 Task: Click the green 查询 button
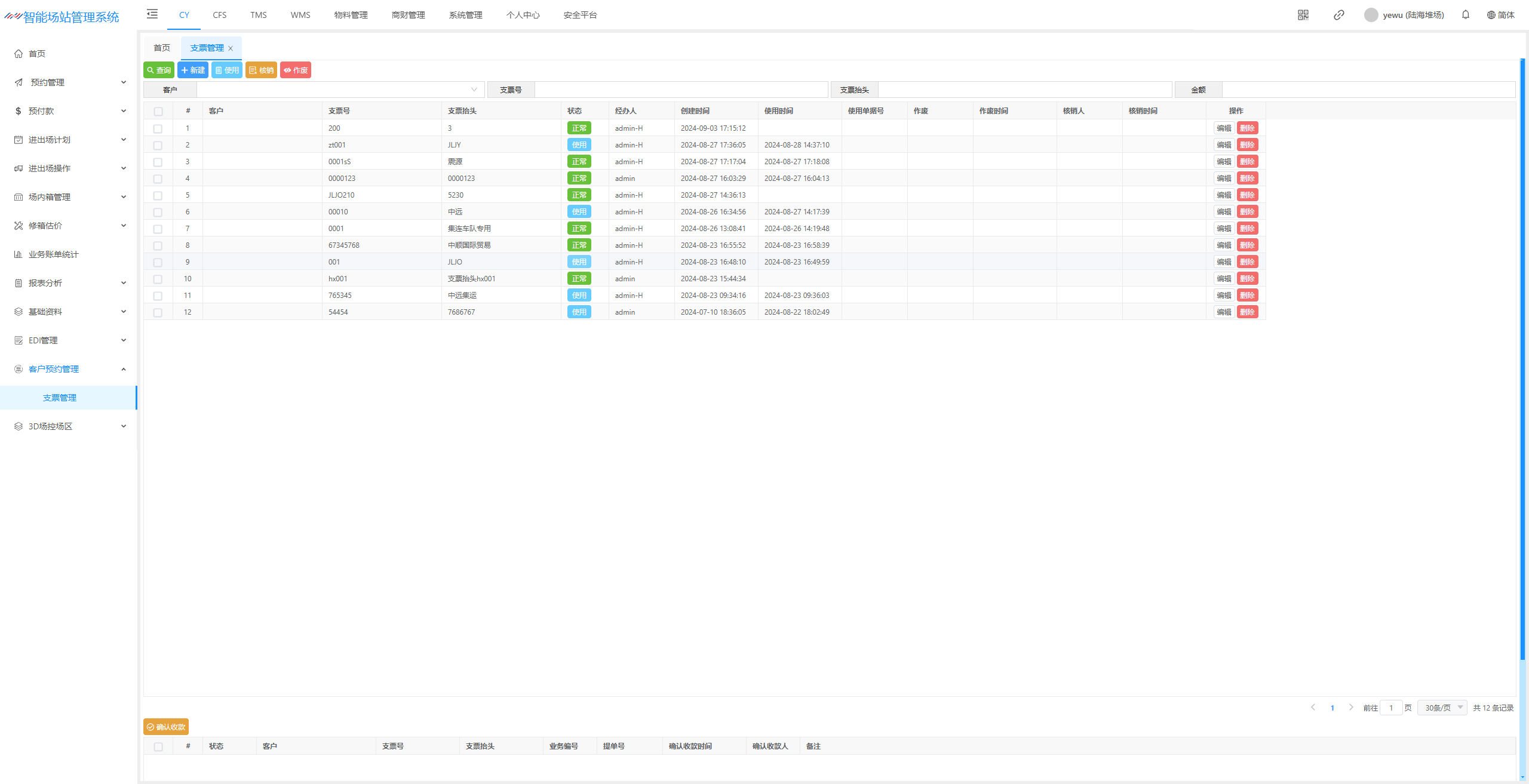pos(159,70)
